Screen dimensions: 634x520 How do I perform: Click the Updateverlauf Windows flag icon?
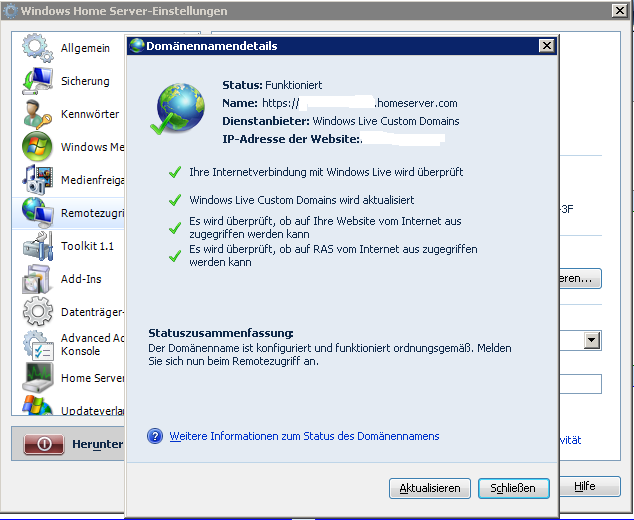point(38,405)
